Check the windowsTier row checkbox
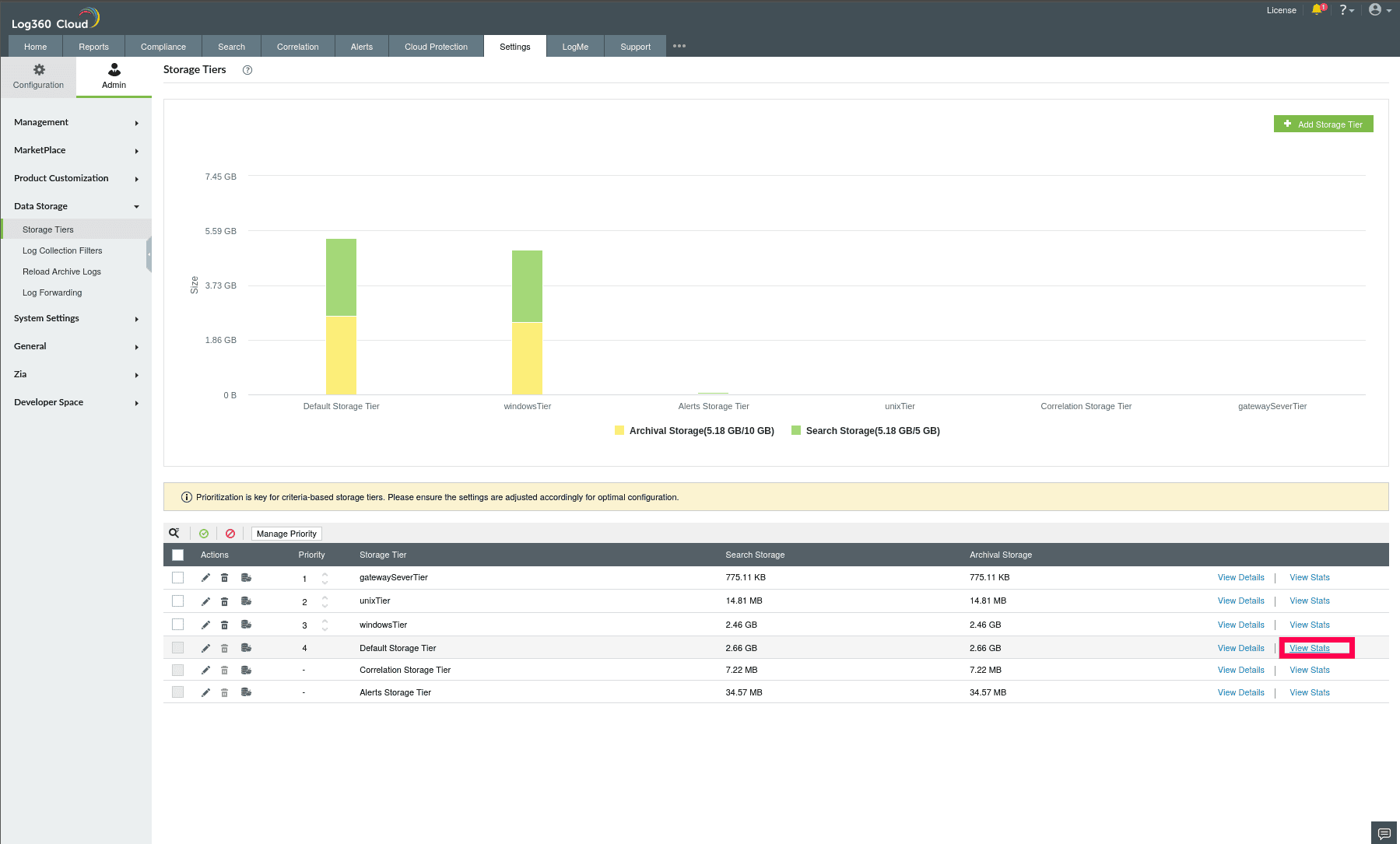The height and width of the screenshot is (844, 1400). click(177, 624)
